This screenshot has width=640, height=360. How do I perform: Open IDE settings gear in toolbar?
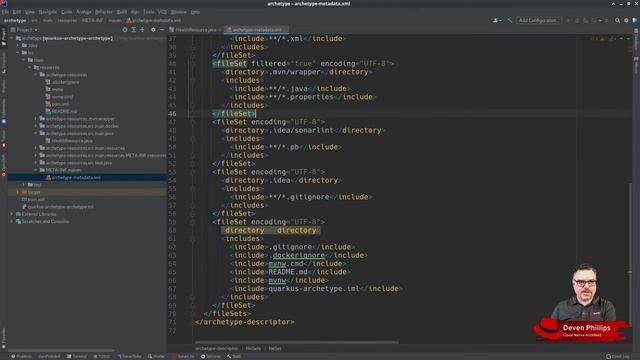[626, 20]
